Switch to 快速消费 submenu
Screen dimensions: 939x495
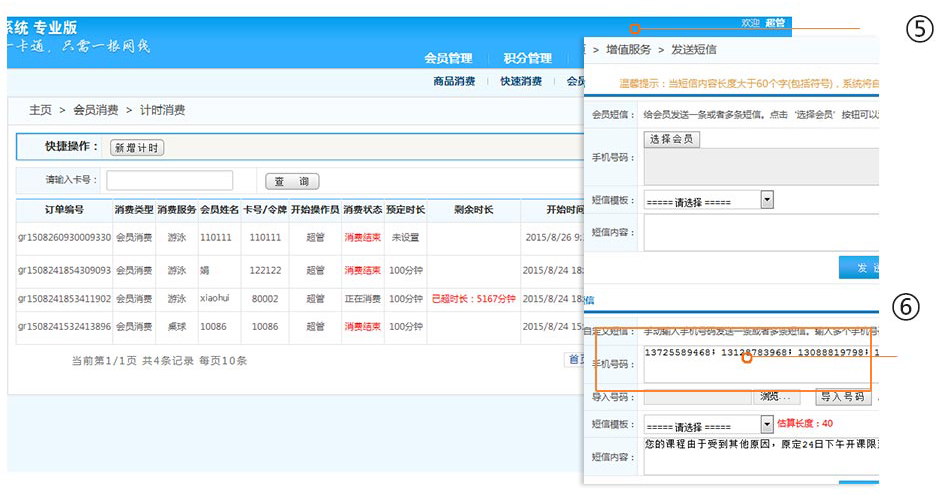coord(521,81)
